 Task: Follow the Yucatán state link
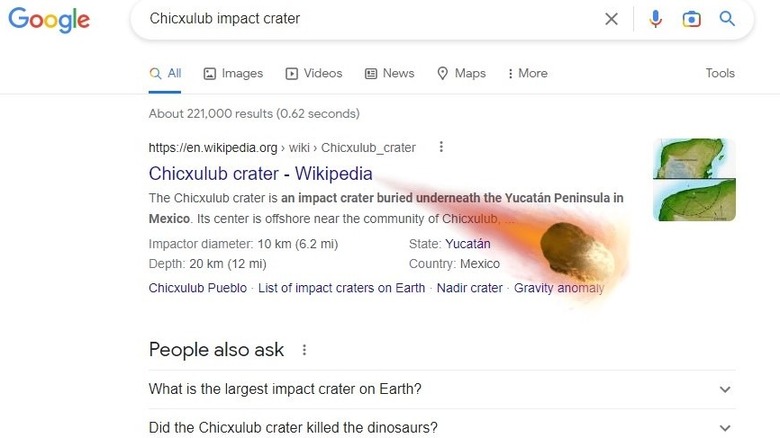(x=467, y=244)
